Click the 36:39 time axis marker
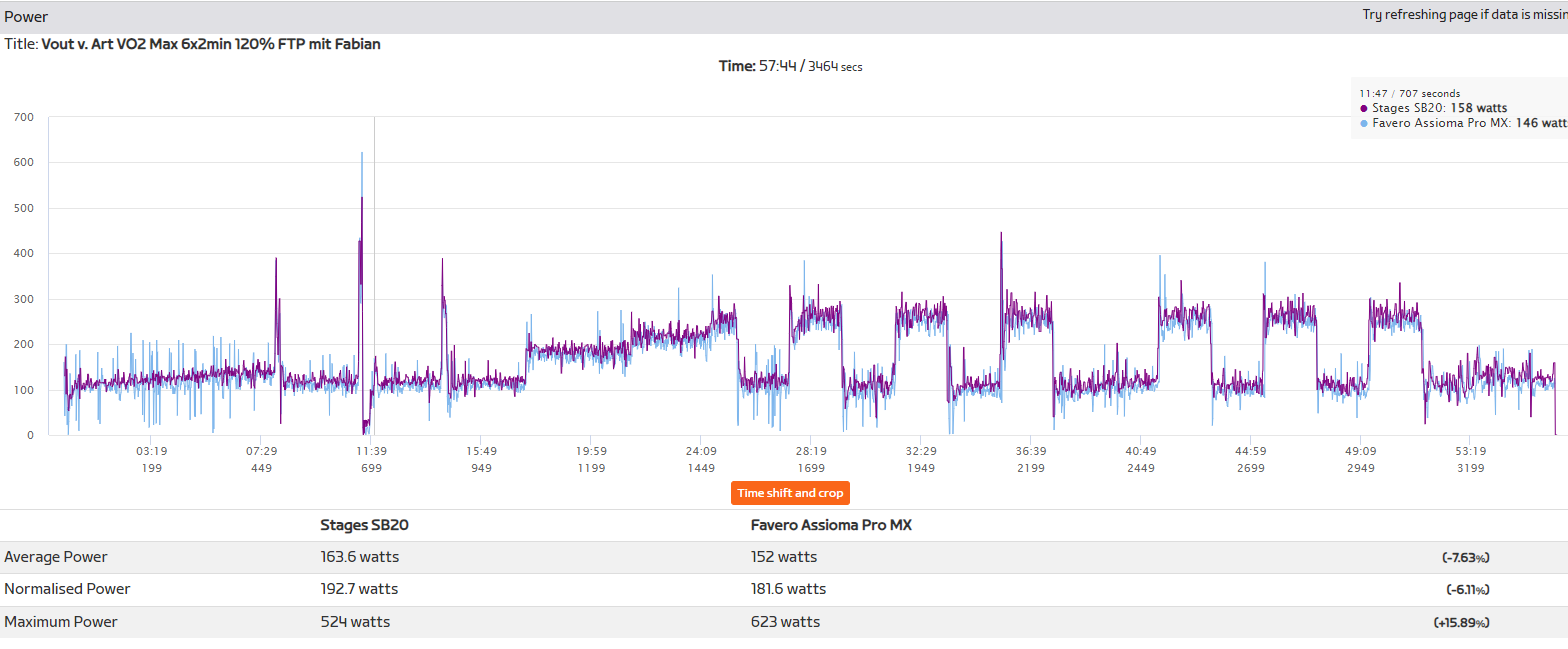This screenshot has width=1568, height=649. click(x=1031, y=451)
